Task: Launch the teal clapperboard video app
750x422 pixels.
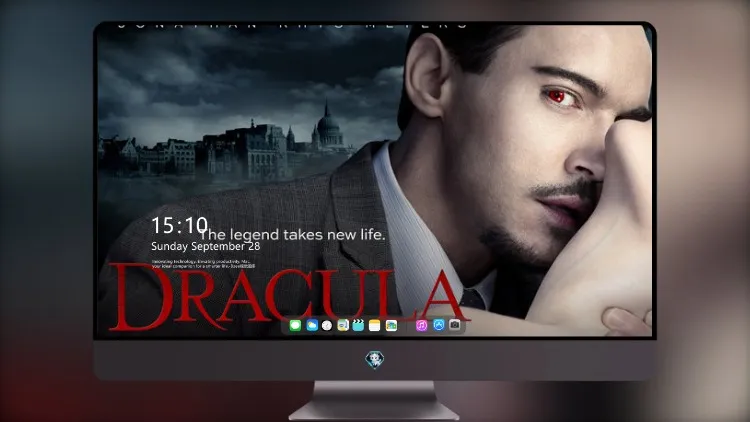Action: click(358, 326)
